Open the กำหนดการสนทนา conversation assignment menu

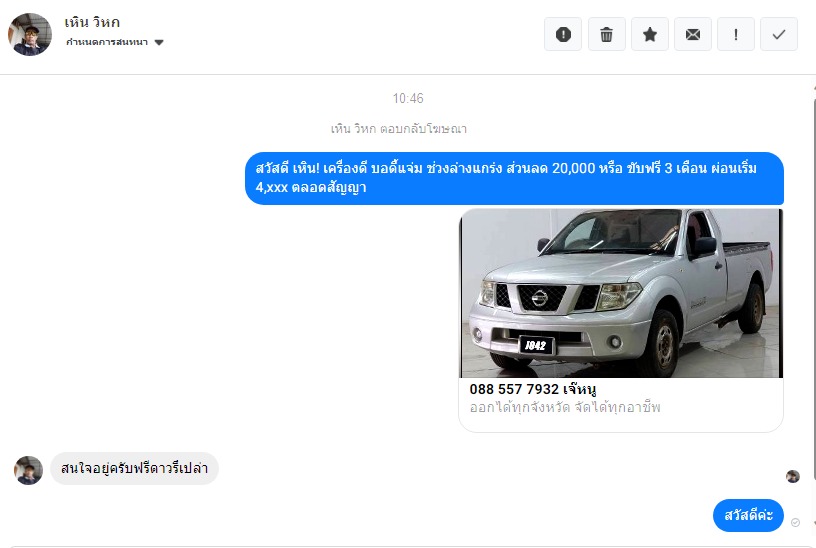pyautogui.click(x=108, y=43)
